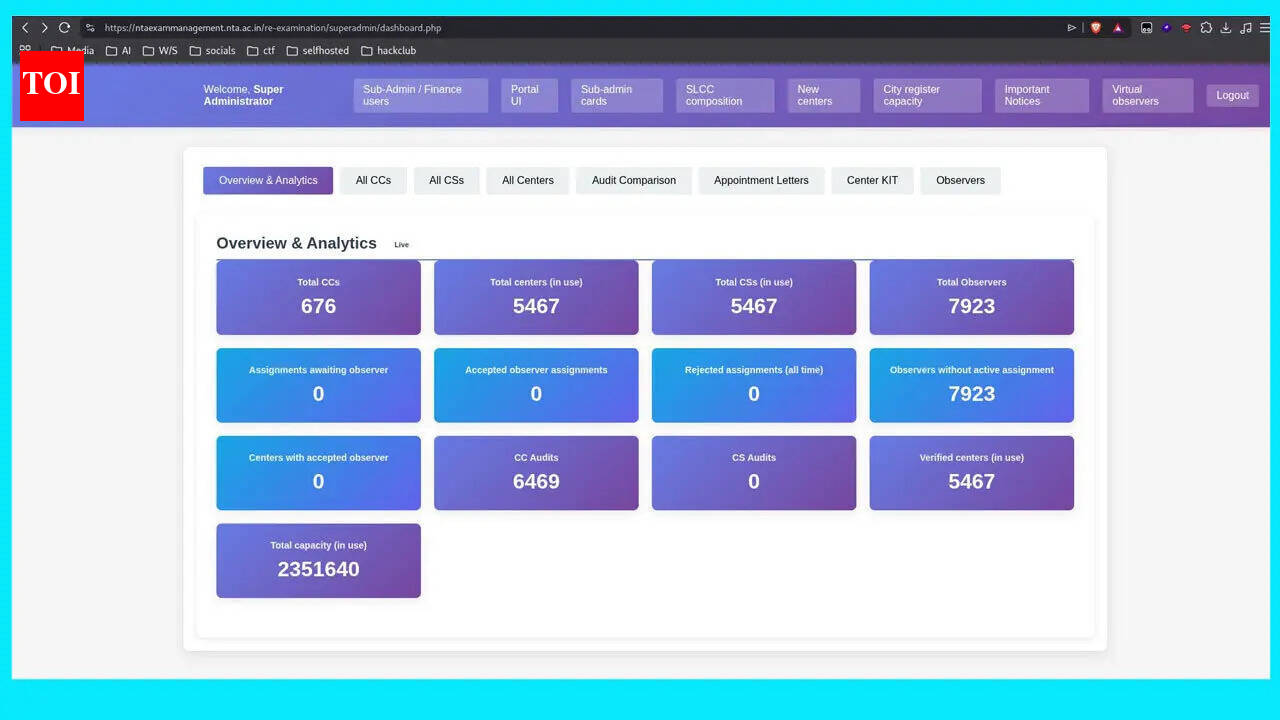Click the Welcome, Super Administrator text
The image size is (1280, 720).
click(x=243, y=95)
